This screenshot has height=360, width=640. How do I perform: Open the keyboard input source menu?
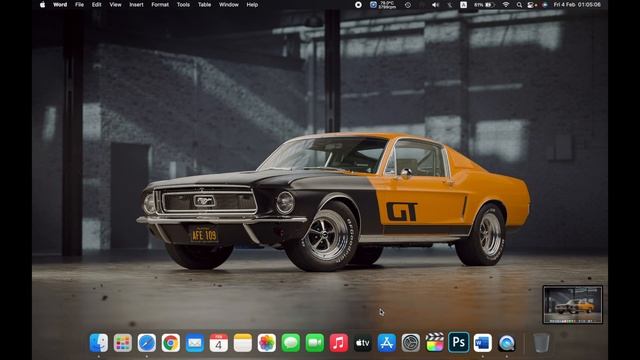coord(464,5)
